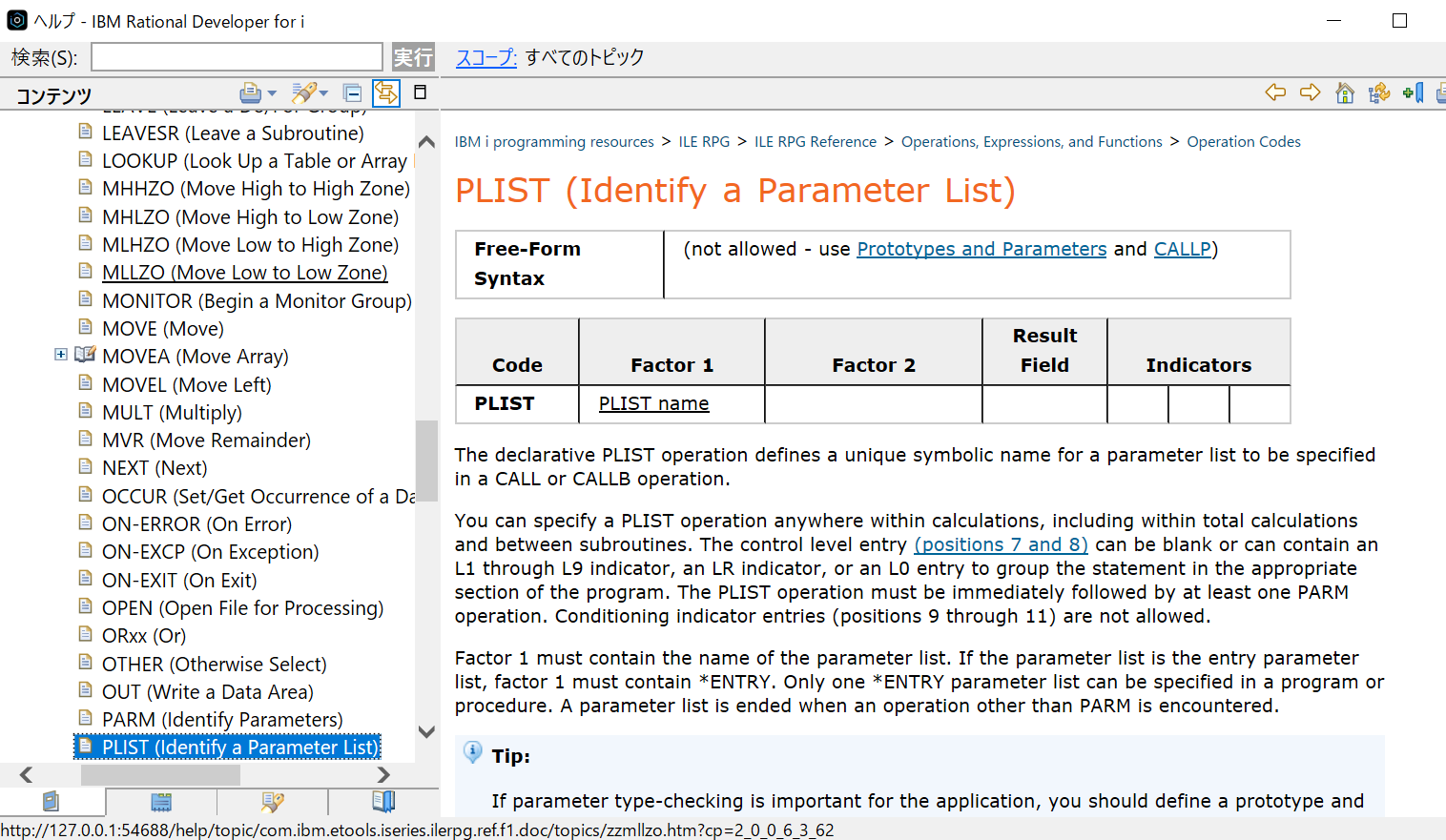Click the page icon beside ORxx (Or)
The width and height of the screenshot is (1446, 840).
pos(85,634)
